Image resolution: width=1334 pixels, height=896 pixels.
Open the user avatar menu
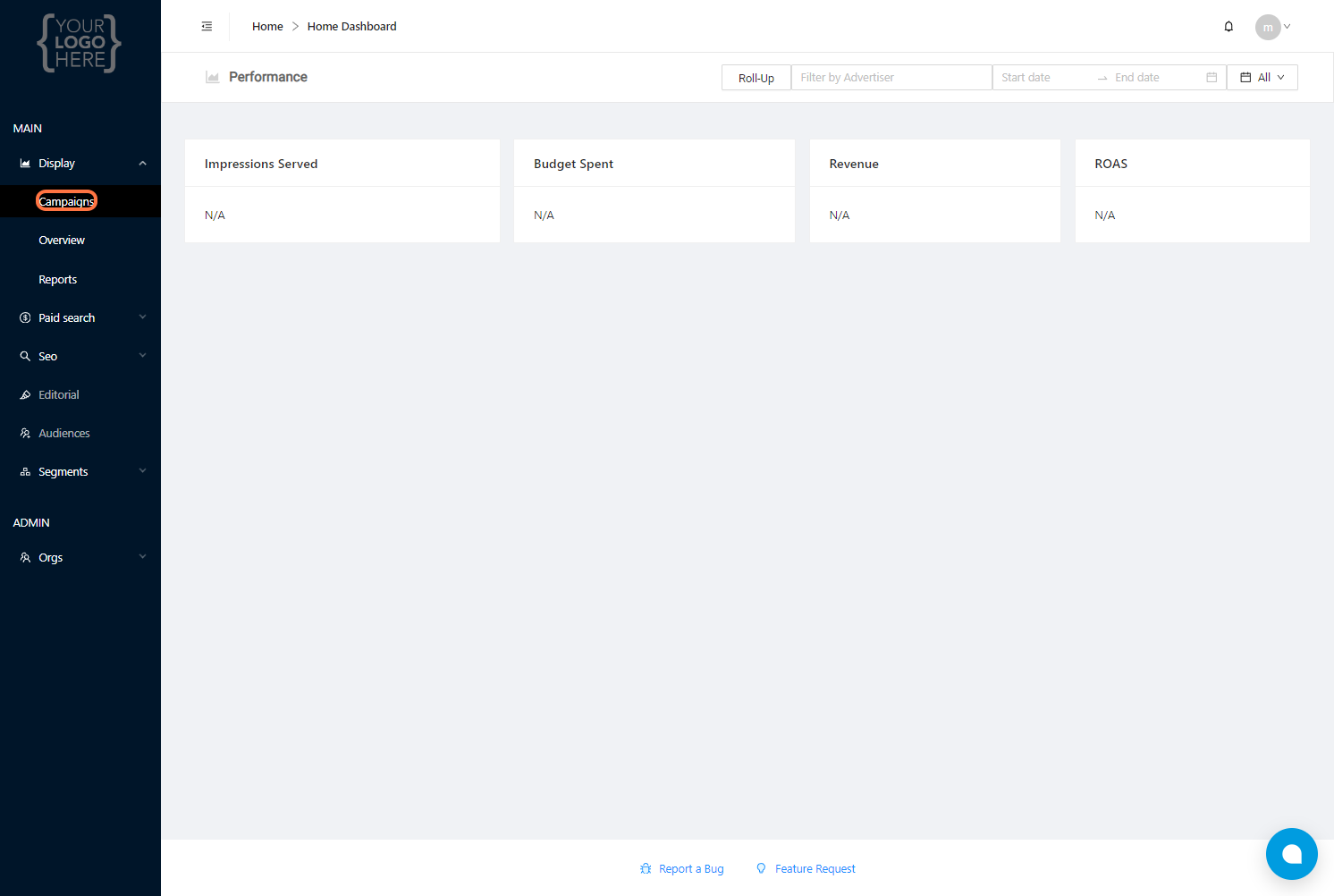pos(1268,27)
